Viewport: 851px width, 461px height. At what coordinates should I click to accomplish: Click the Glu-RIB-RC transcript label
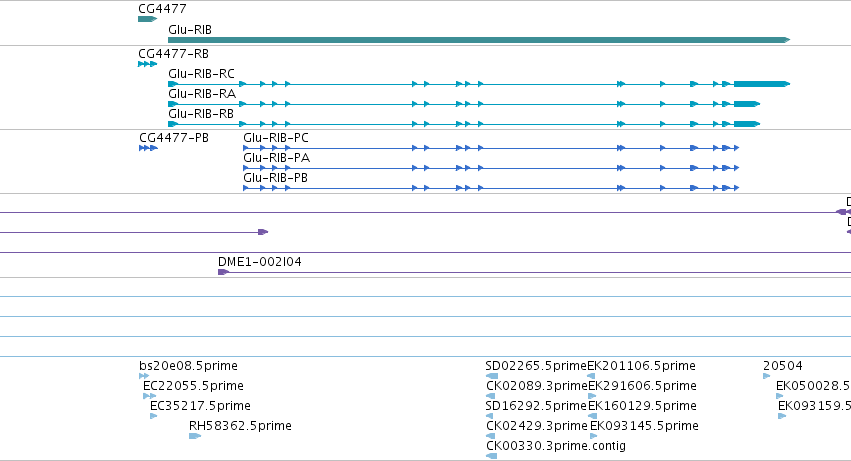[x=201, y=74]
